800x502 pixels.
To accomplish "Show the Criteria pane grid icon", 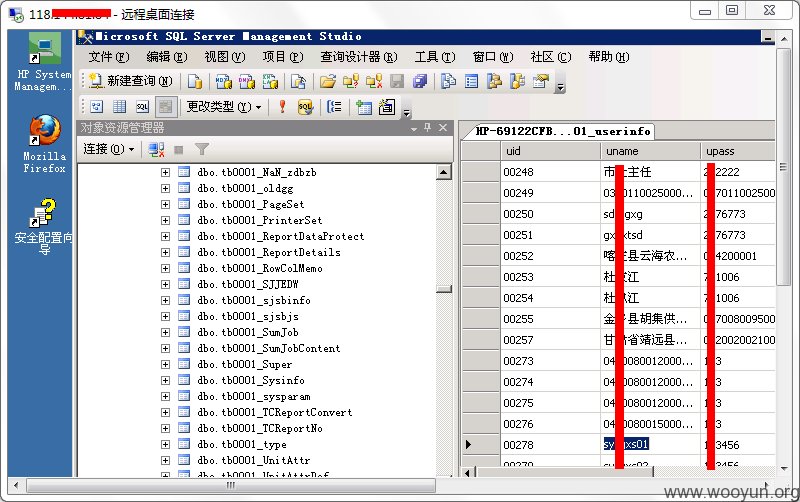I will tap(119, 107).
